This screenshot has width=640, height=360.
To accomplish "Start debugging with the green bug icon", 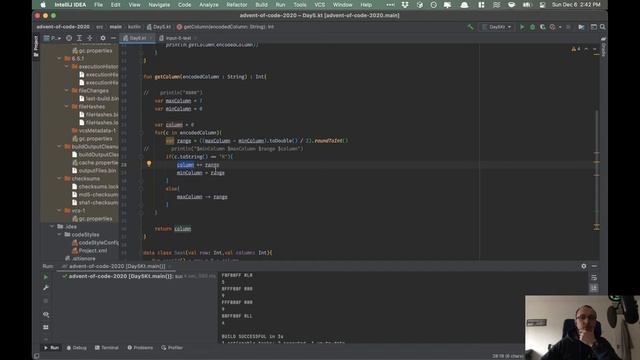I will click(x=532, y=27).
